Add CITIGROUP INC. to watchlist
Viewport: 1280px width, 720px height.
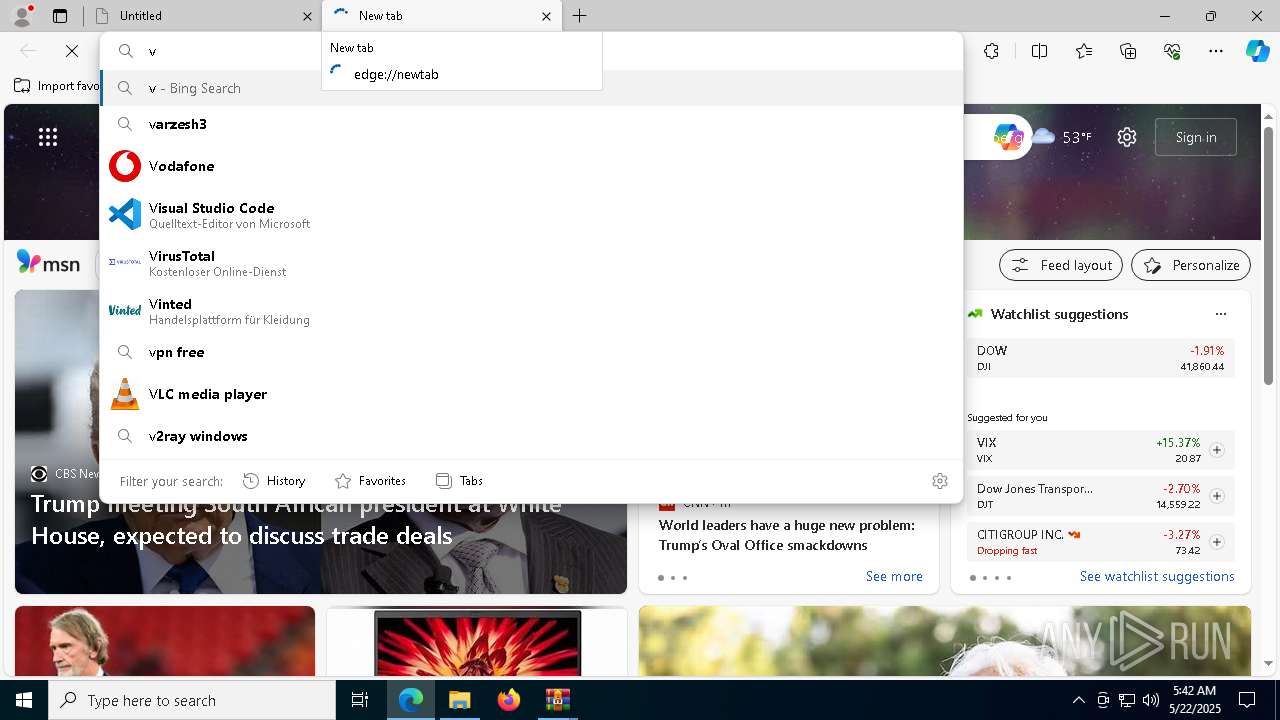tap(1217, 542)
